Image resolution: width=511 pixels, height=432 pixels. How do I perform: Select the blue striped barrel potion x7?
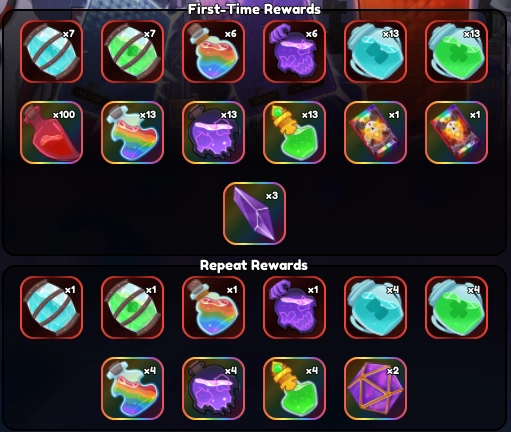[51, 51]
